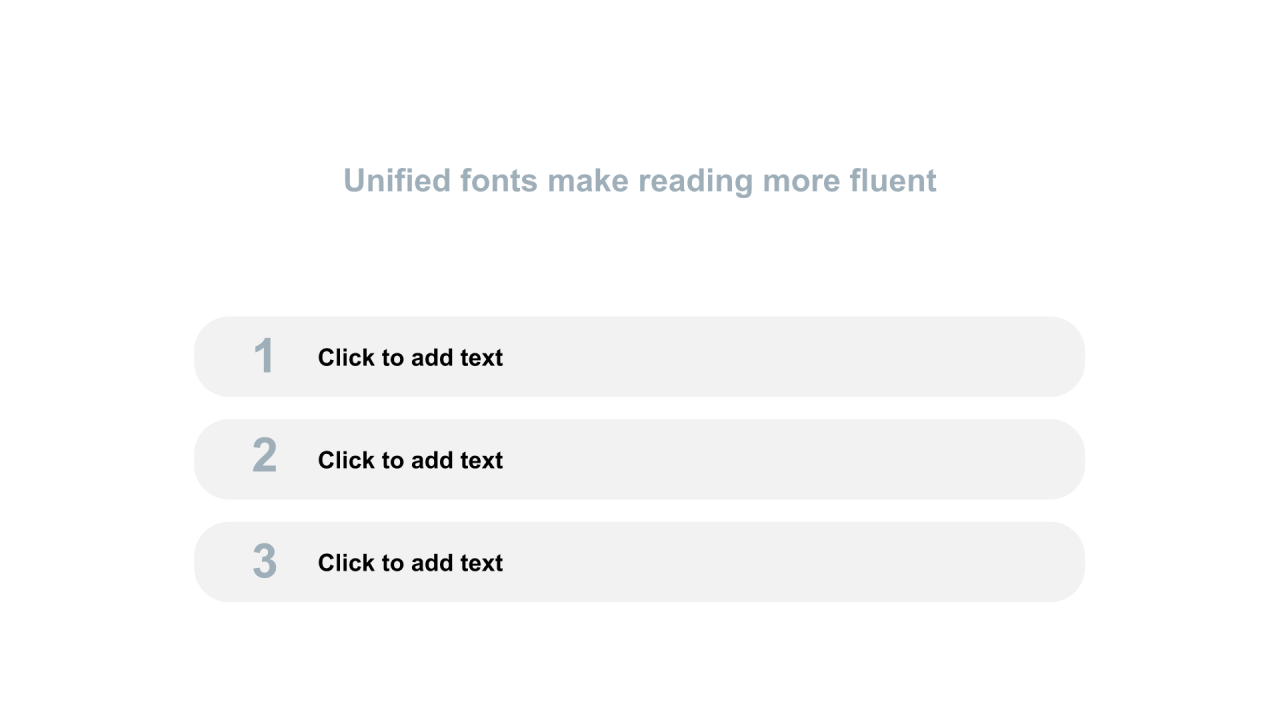Click the word "to" in row 2 placeholder
1280x720 pixels.
391,460
